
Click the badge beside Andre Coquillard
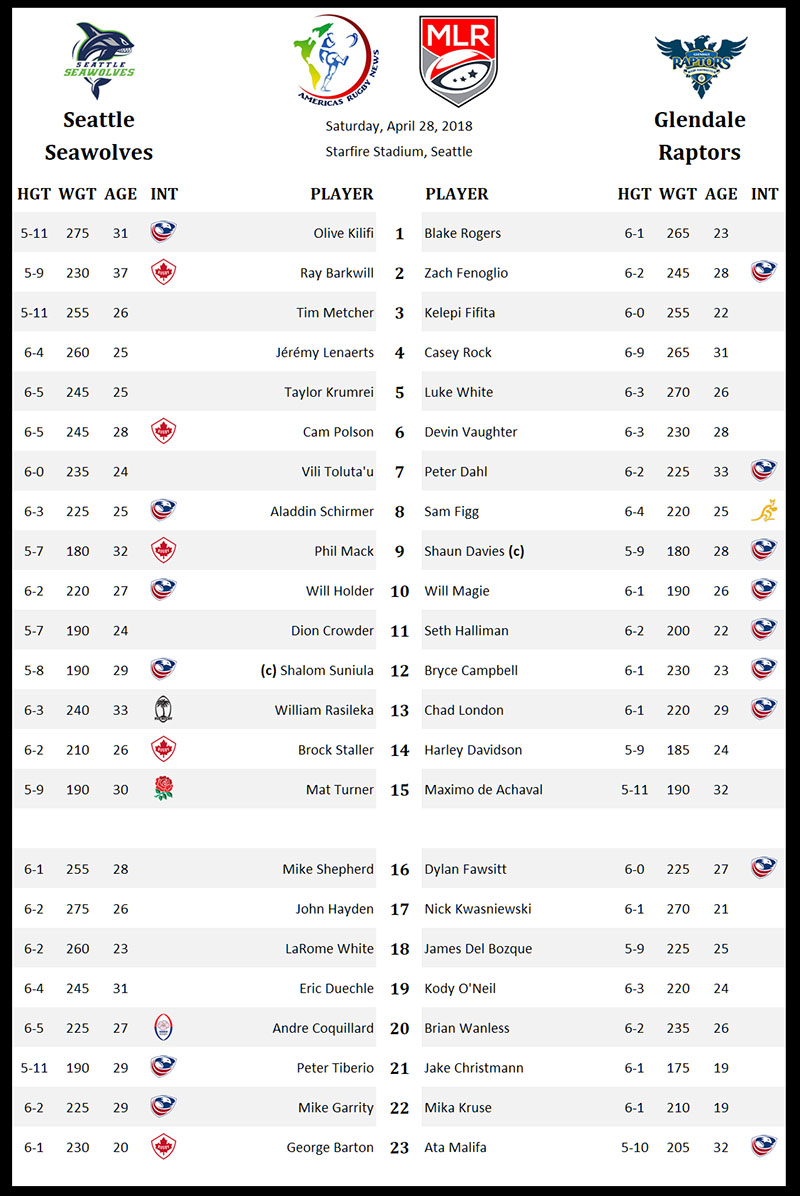pyautogui.click(x=163, y=1028)
